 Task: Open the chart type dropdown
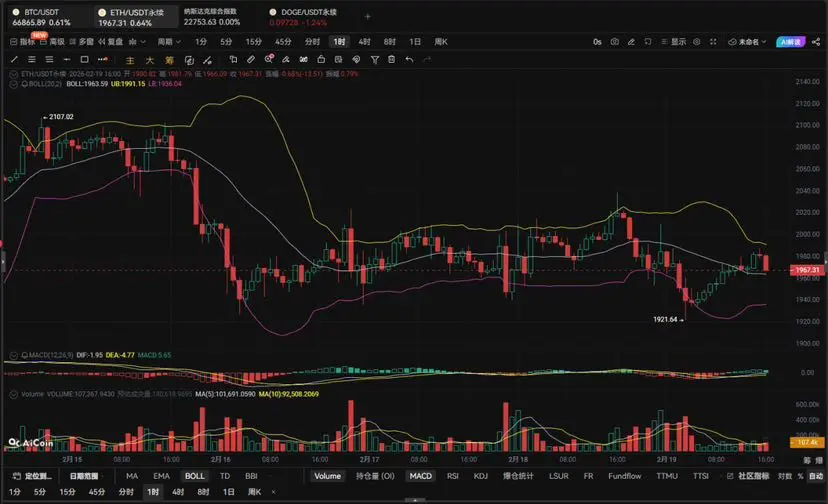coord(137,42)
